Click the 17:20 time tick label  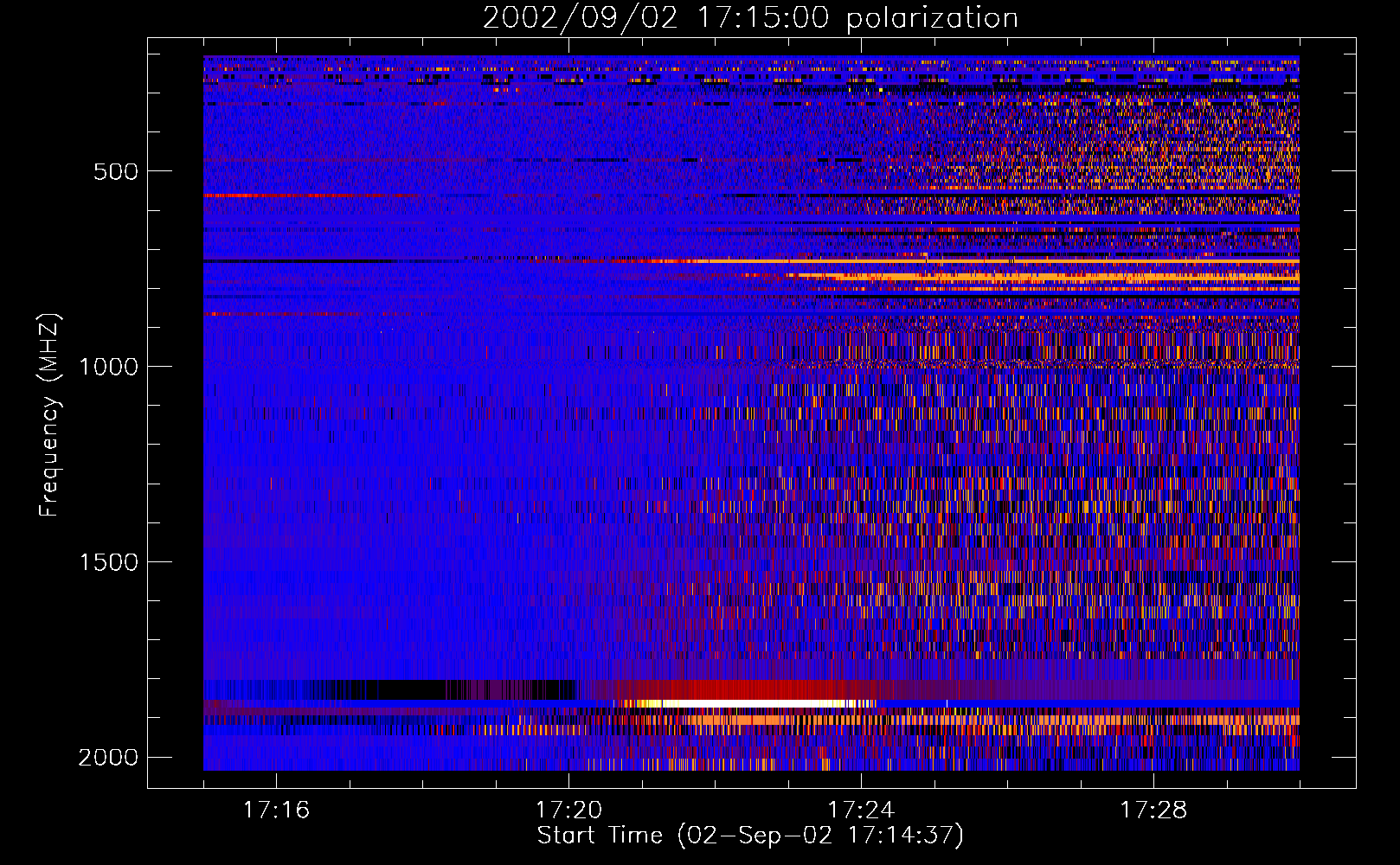[568, 811]
